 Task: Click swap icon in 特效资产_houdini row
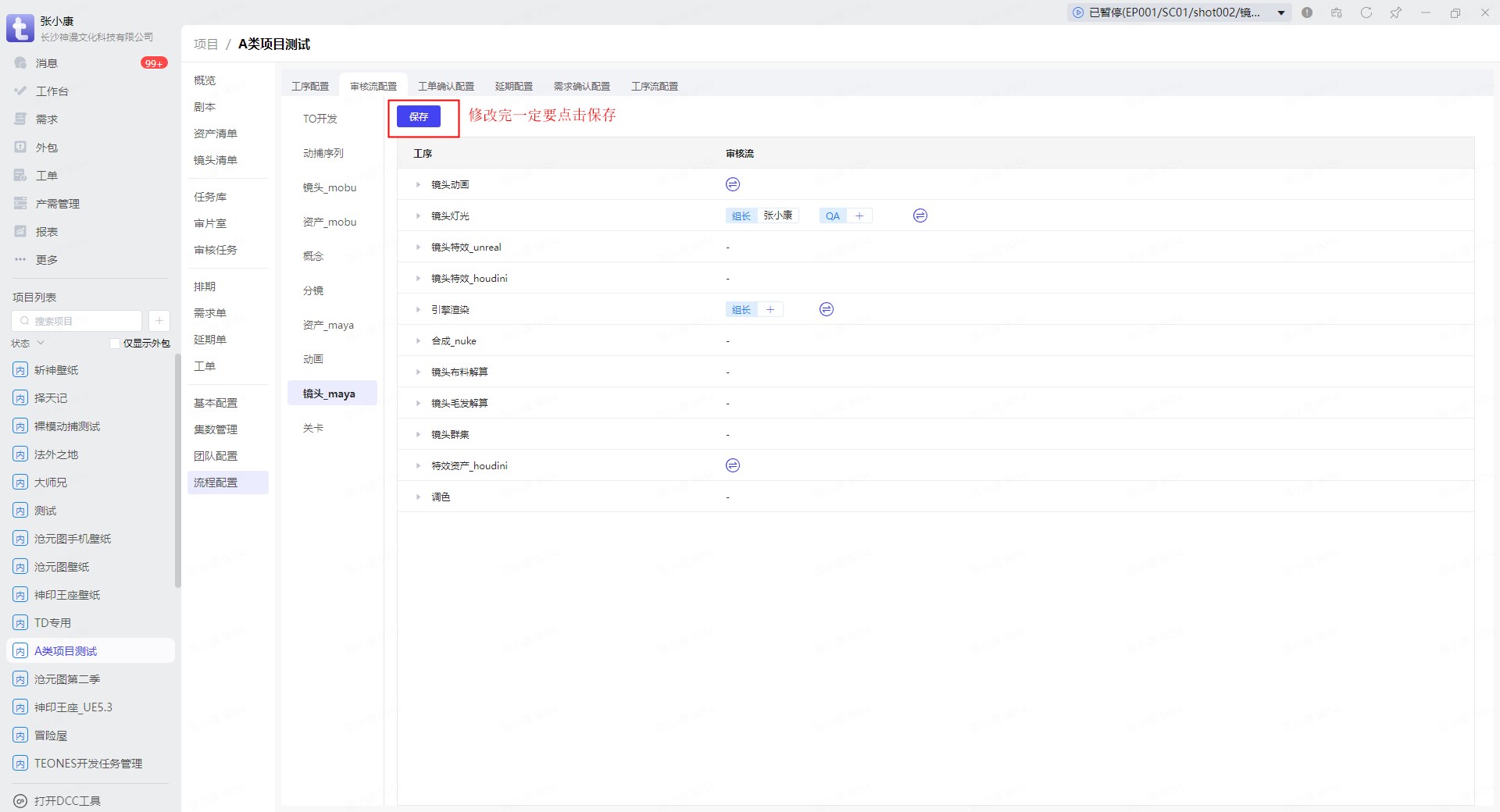(732, 465)
